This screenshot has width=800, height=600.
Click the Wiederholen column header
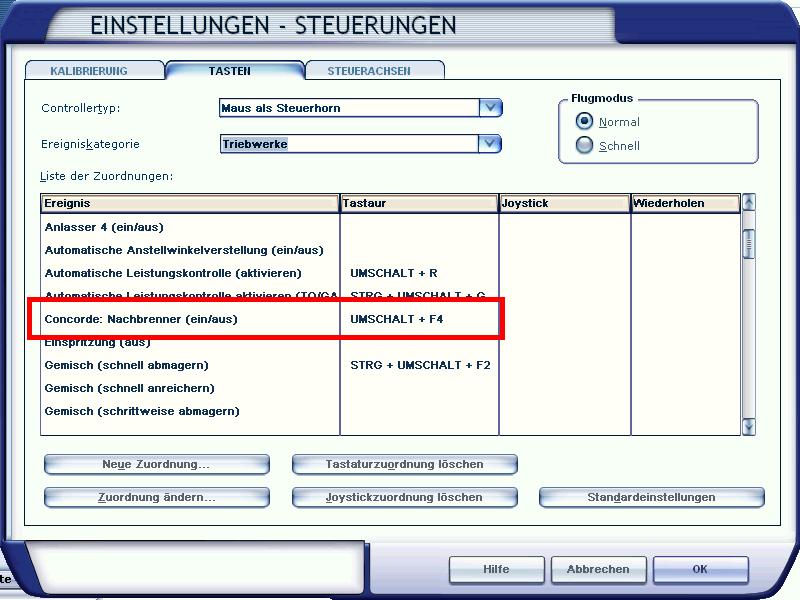click(x=686, y=203)
